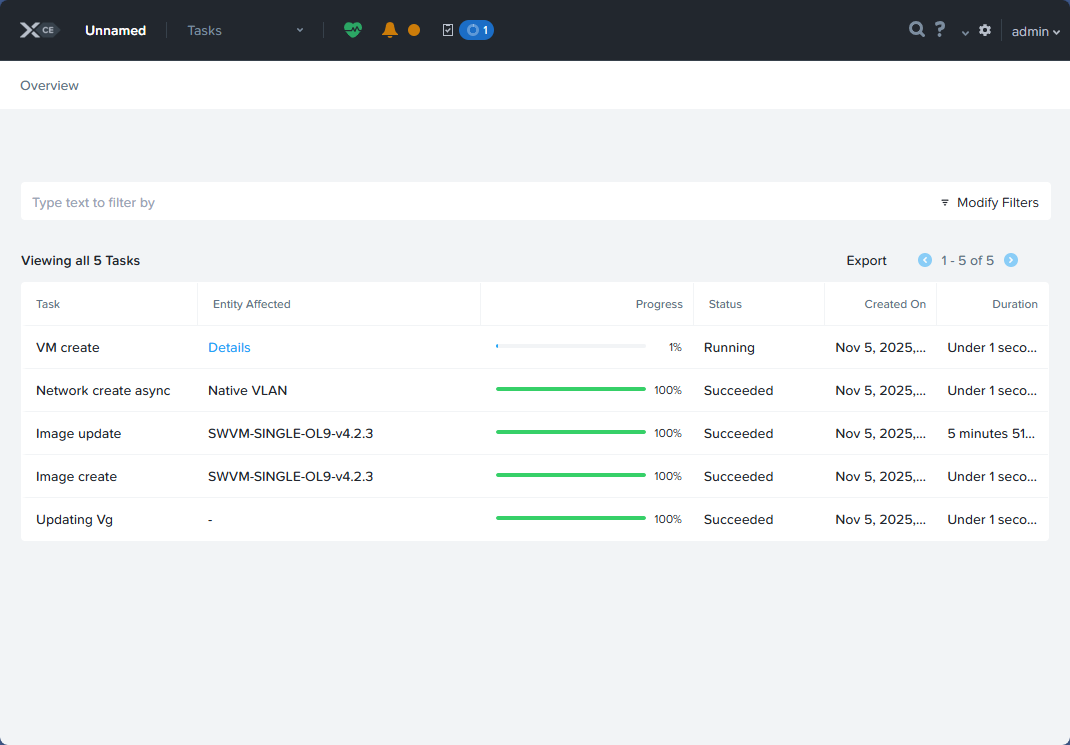This screenshot has width=1070, height=745.
Task: Select the Overview menu item
Action: (x=49, y=85)
